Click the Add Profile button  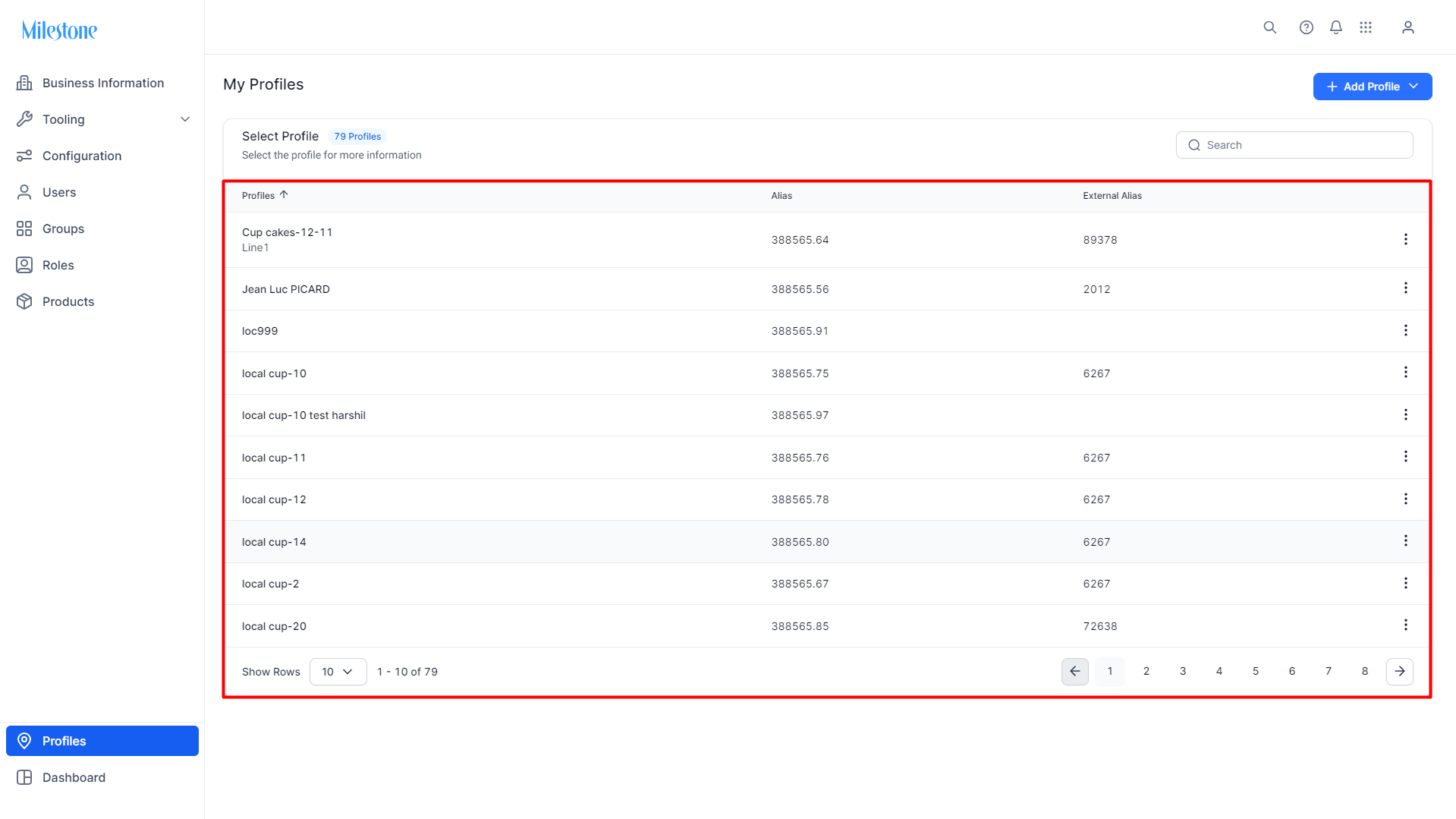pyautogui.click(x=1372, y=87)
